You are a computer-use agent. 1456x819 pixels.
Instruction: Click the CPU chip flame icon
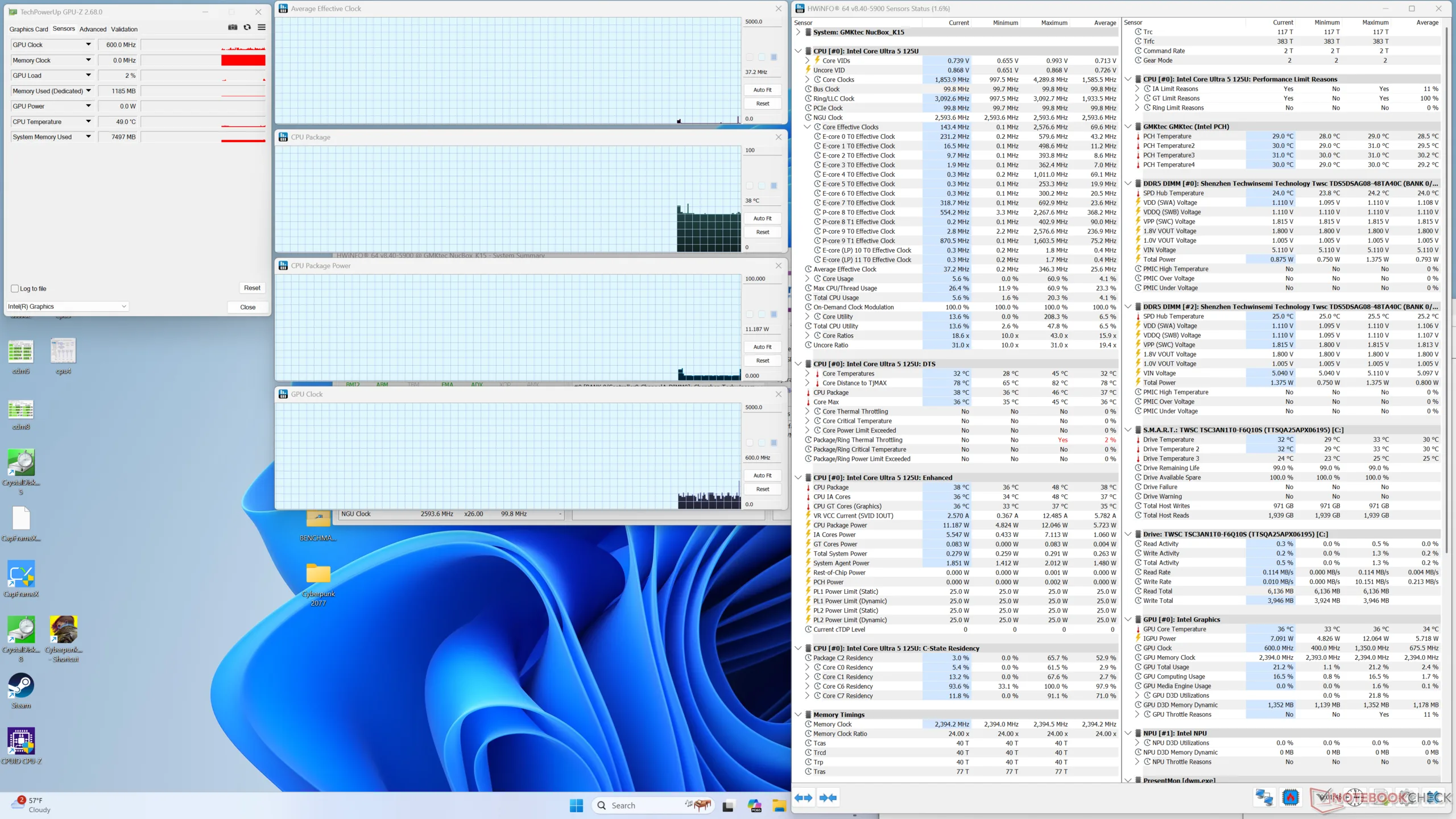[x=1290, y=798]
